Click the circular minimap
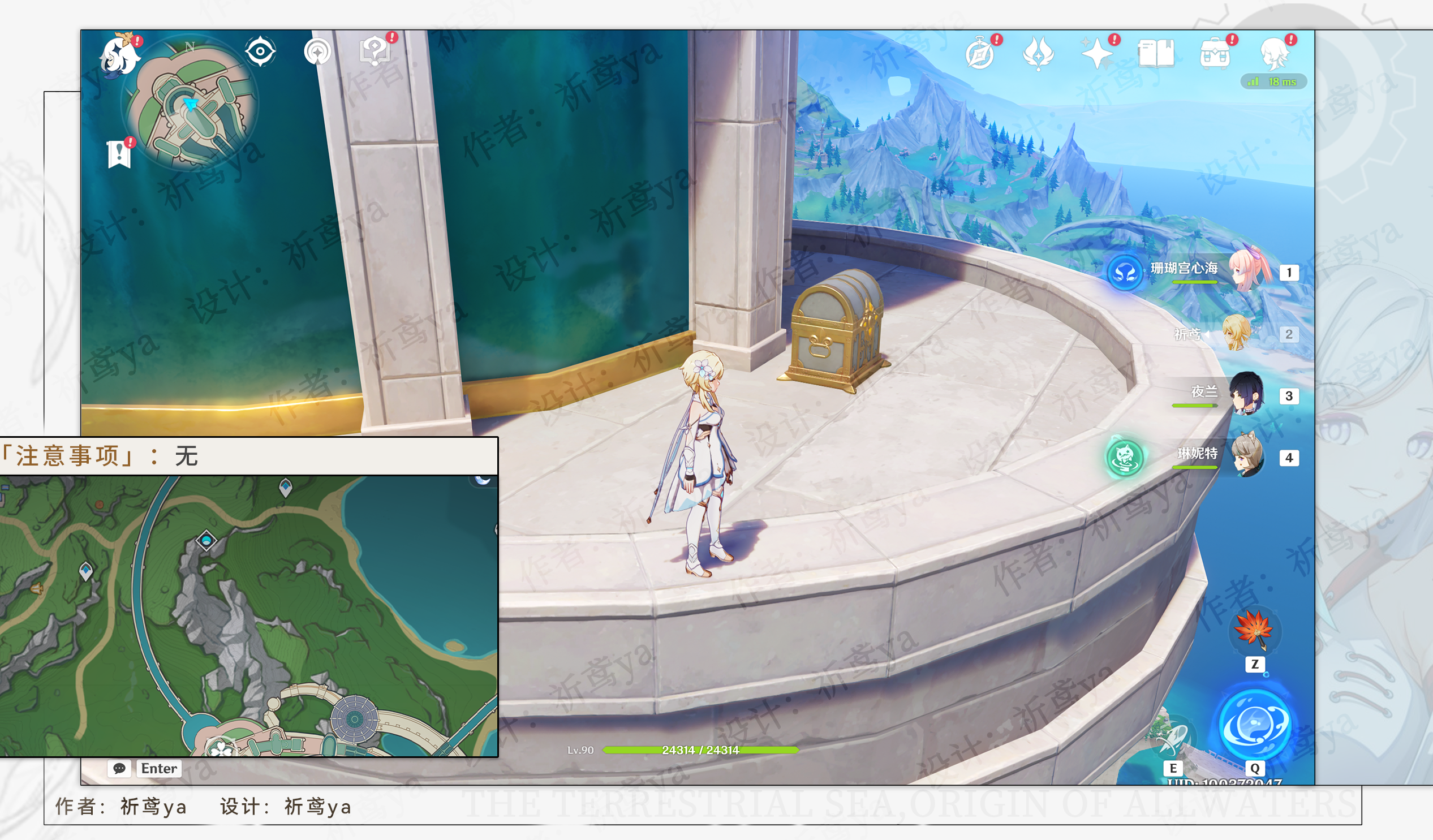The image size is (1433, 840). pos(190,102)
